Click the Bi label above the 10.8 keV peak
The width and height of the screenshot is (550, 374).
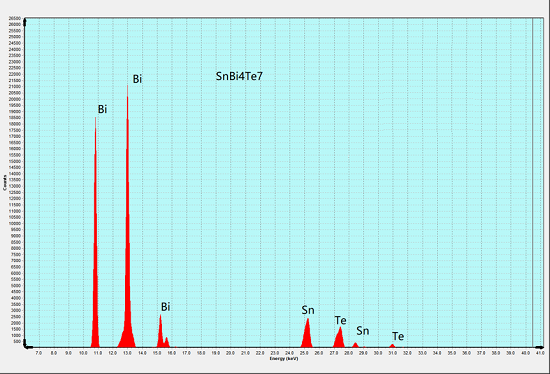pyautogui.click(x=102, y=109)
